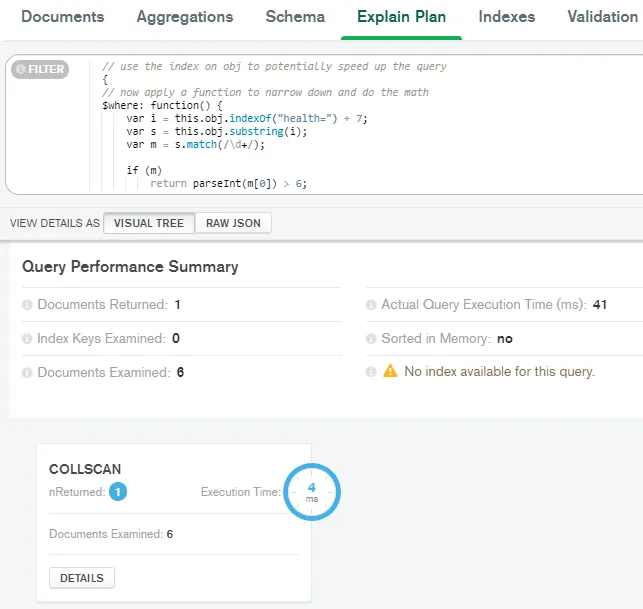
Task: Click info icon beside Documents Examined summary
Action: pos(28,373)
